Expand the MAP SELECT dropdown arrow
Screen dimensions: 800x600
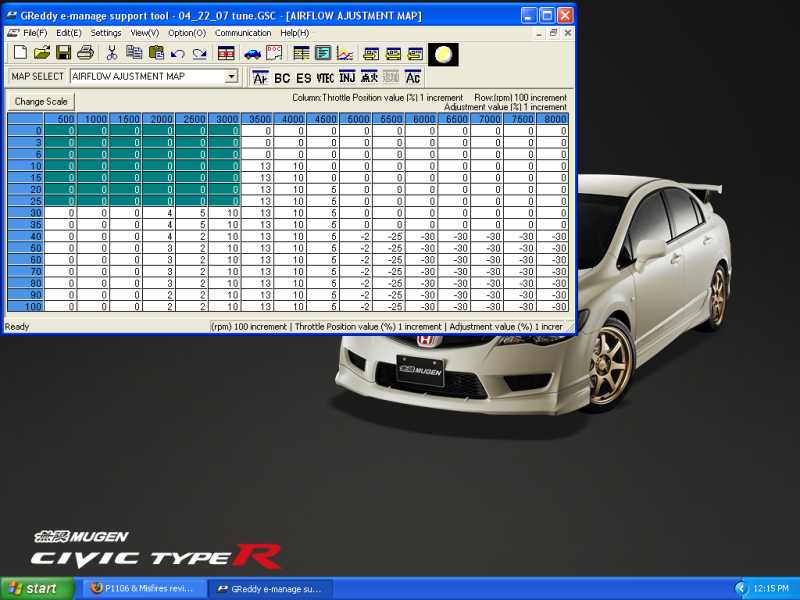231,77
